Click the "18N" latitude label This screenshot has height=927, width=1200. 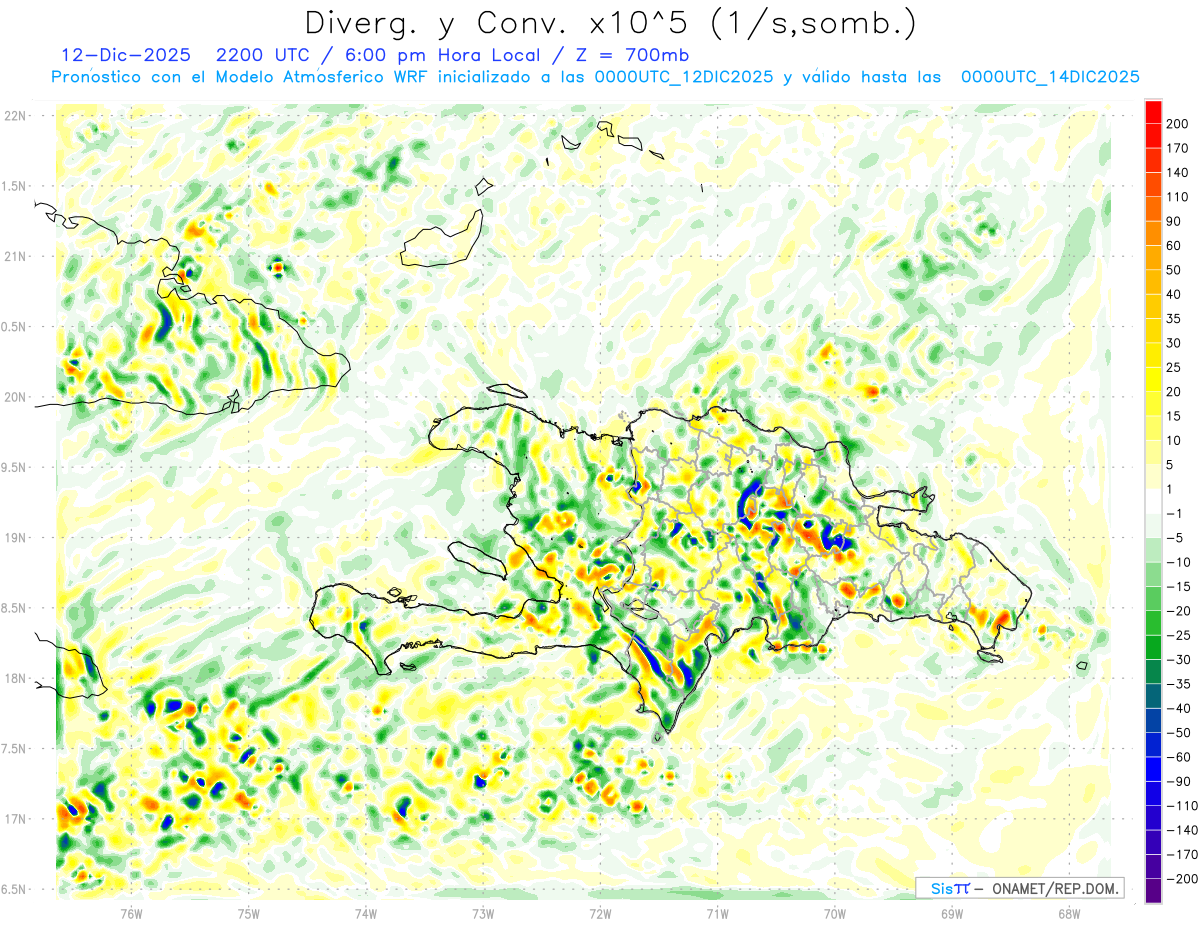coord(15,679)
